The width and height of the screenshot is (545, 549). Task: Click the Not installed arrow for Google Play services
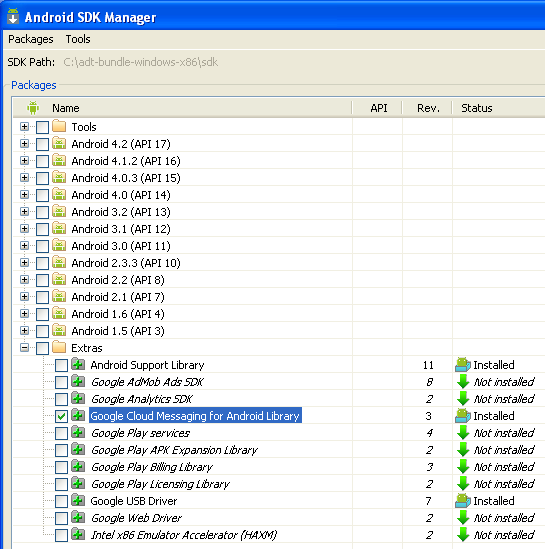[x=463, y=433]
